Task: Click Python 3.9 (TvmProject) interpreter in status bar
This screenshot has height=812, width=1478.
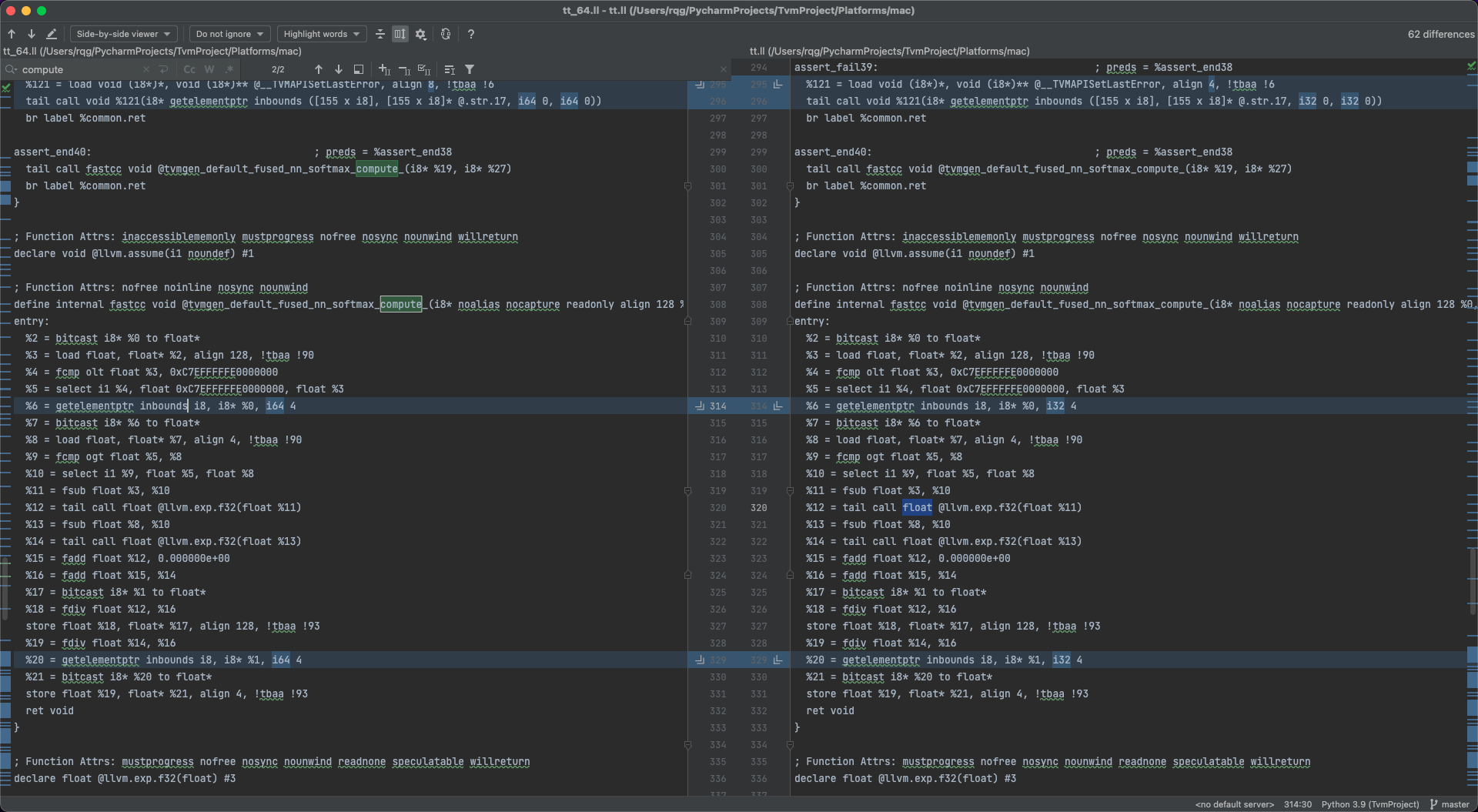Action: pyautogui.click(x=1369, y=804)
